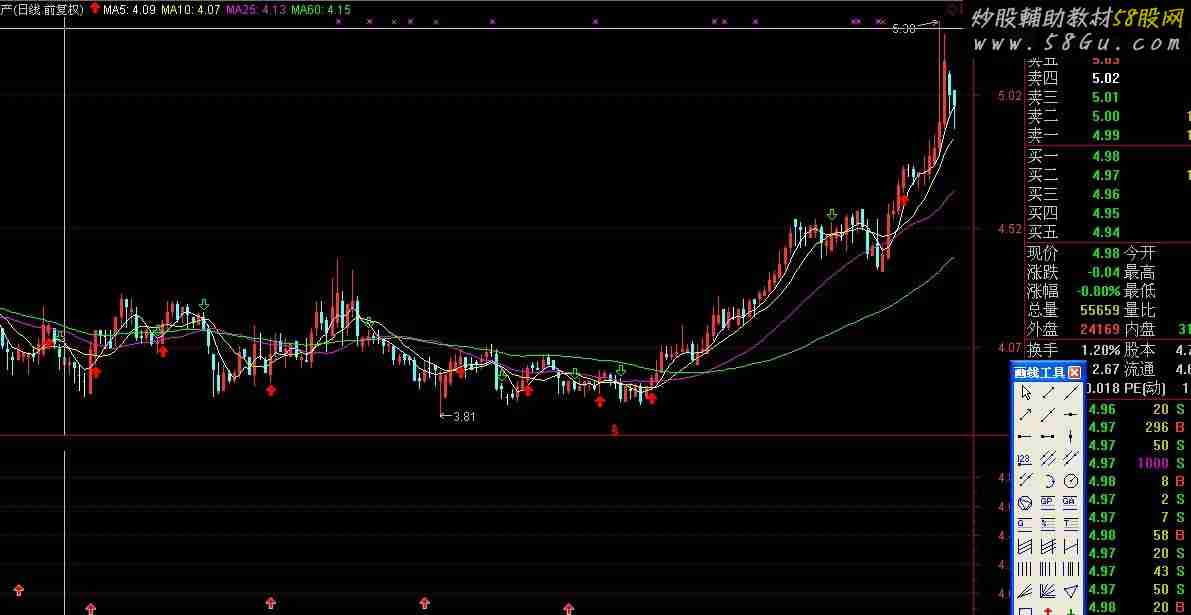Click the 换手 1.20% turnover value
This screenshot has height=615, width=1191.
(x=1100, y=350)
